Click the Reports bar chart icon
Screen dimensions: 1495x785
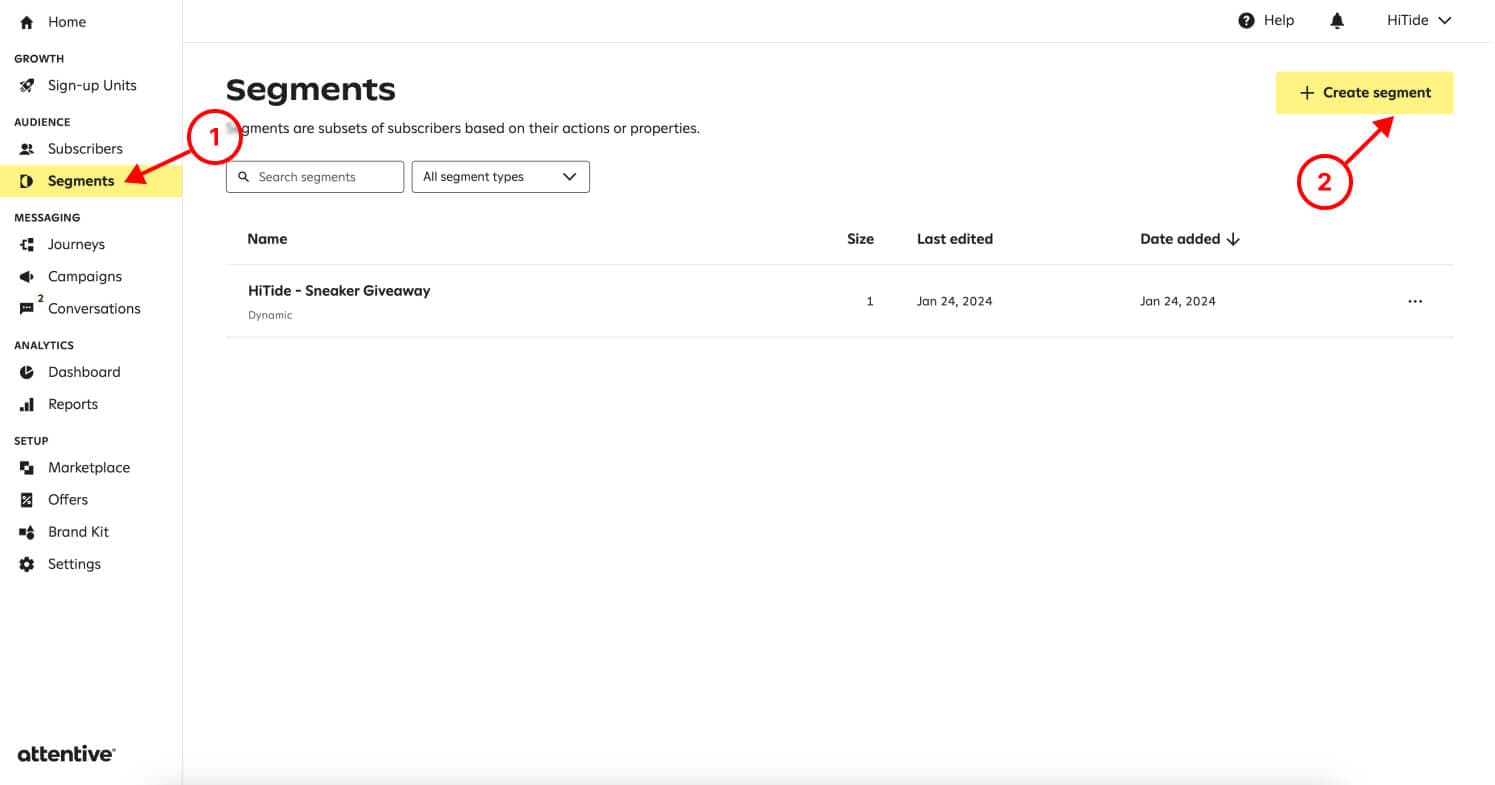pos(27,405)
